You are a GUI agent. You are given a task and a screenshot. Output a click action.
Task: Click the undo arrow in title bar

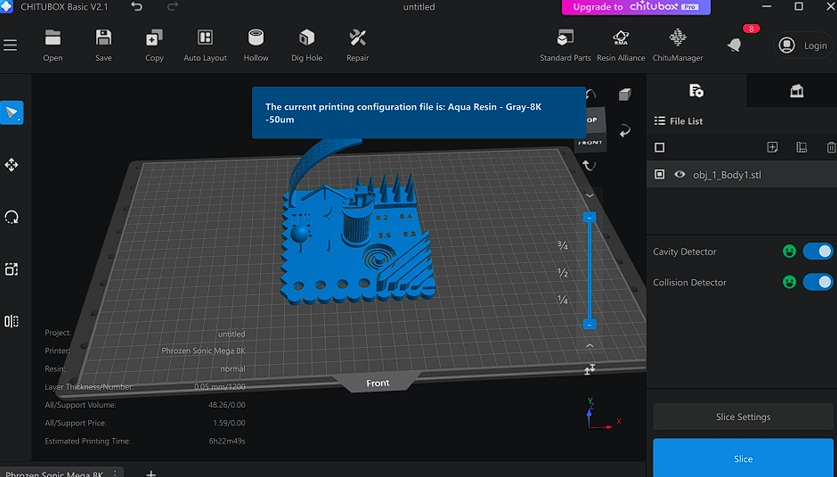tap(137, 7)
